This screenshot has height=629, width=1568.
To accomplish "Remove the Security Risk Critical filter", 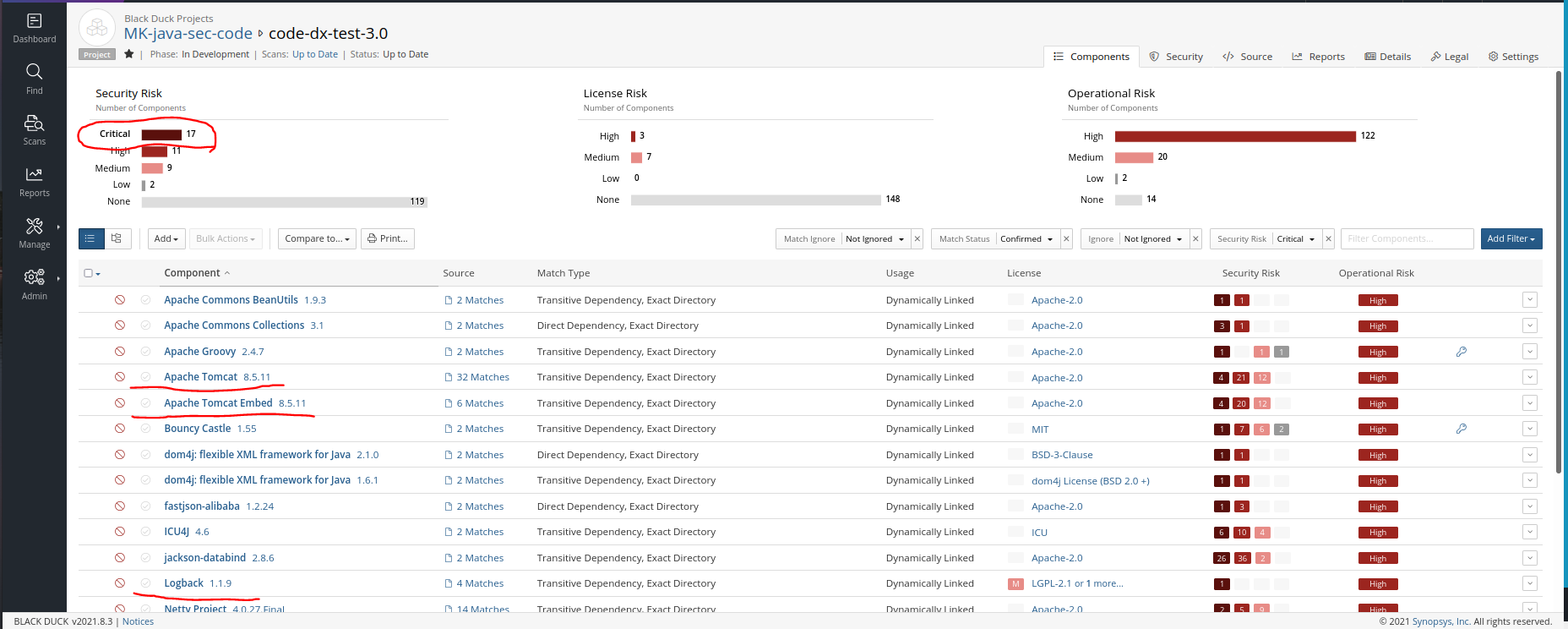I will tap(1328, 239).
